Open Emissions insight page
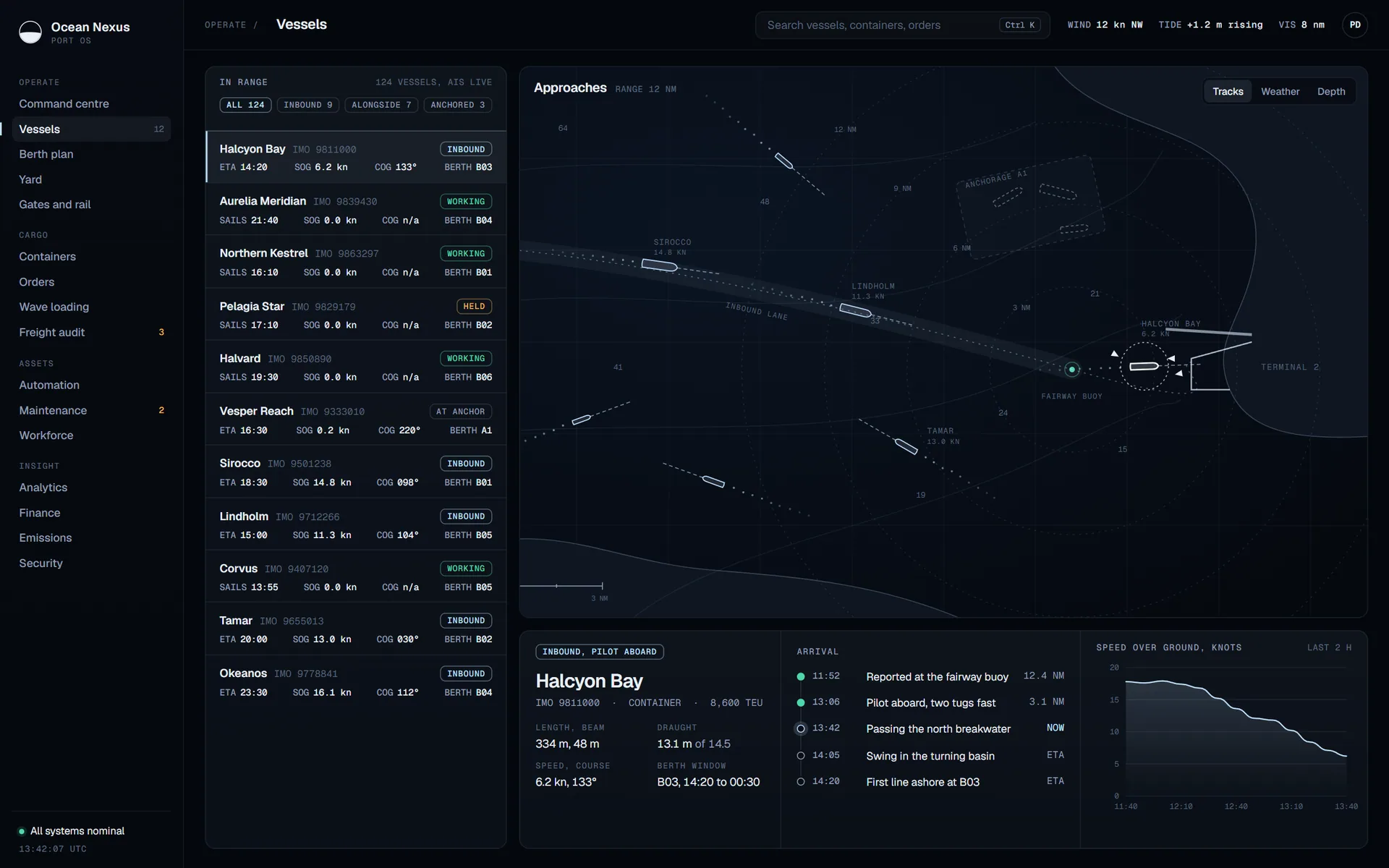This screenshot has height=868, width=1389. pyautogui.click(x=91, y=537)
